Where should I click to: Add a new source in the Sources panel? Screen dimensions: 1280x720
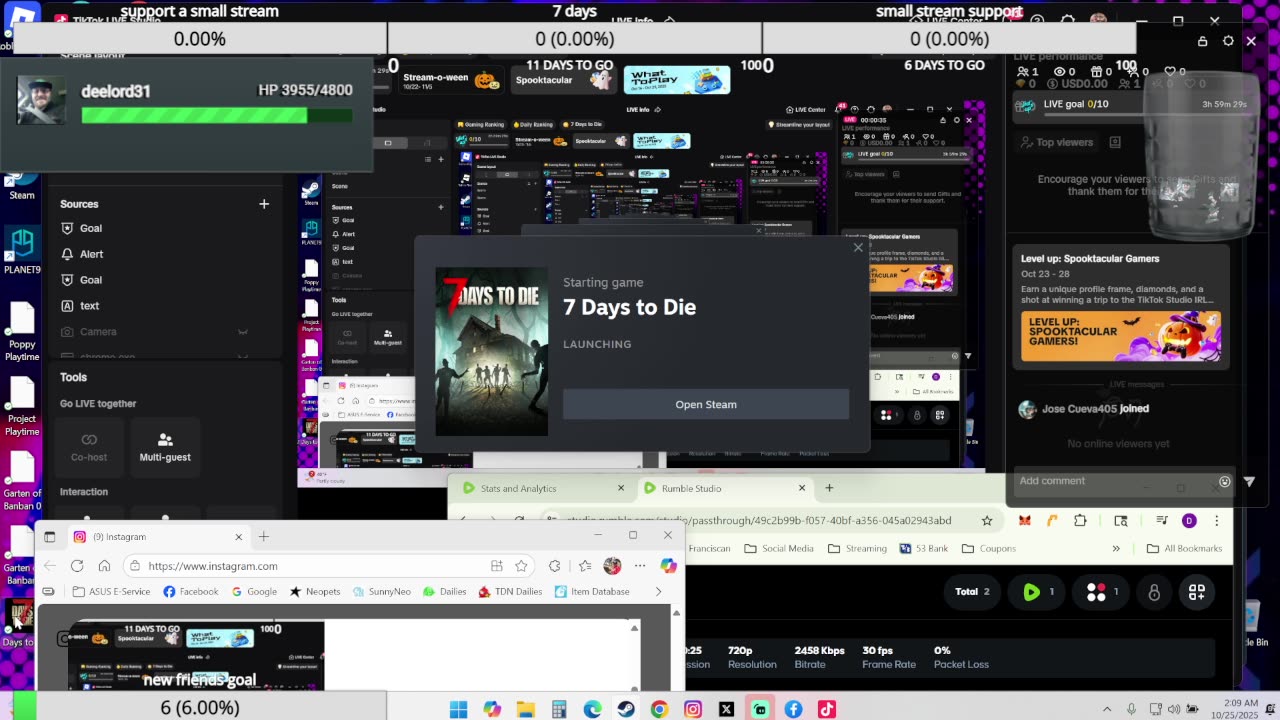[264, 204]
